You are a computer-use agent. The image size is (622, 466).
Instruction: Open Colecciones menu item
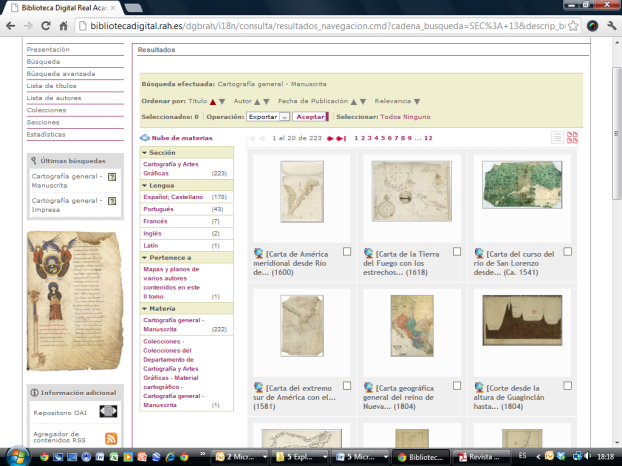coord(46,110)
